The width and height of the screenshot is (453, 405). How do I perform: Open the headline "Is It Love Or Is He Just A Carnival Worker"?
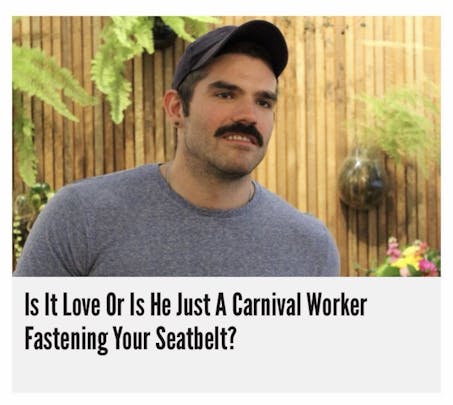coord(196,305)
